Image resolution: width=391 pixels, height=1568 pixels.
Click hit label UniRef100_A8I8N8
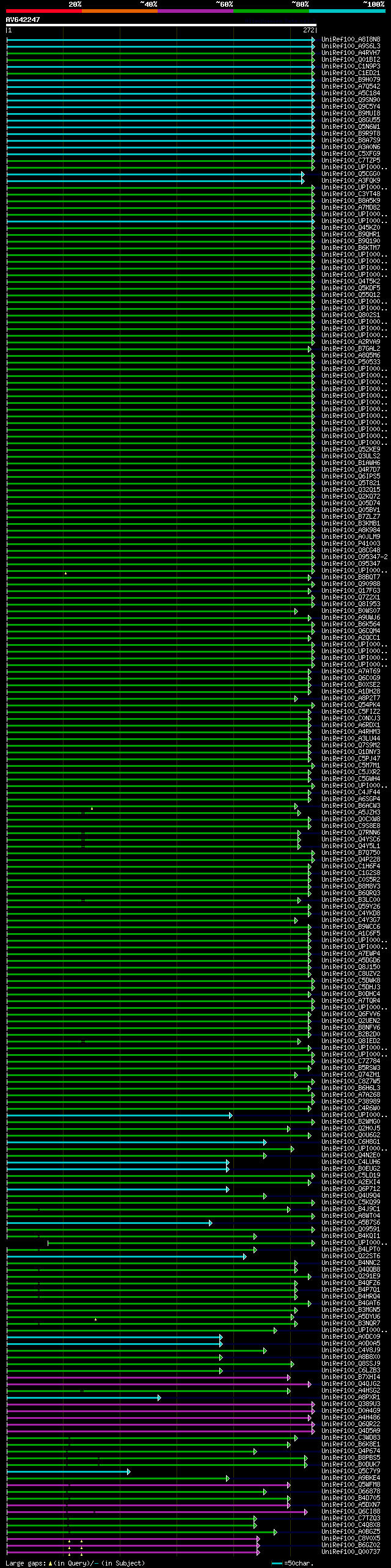click(x=351, y=40)
